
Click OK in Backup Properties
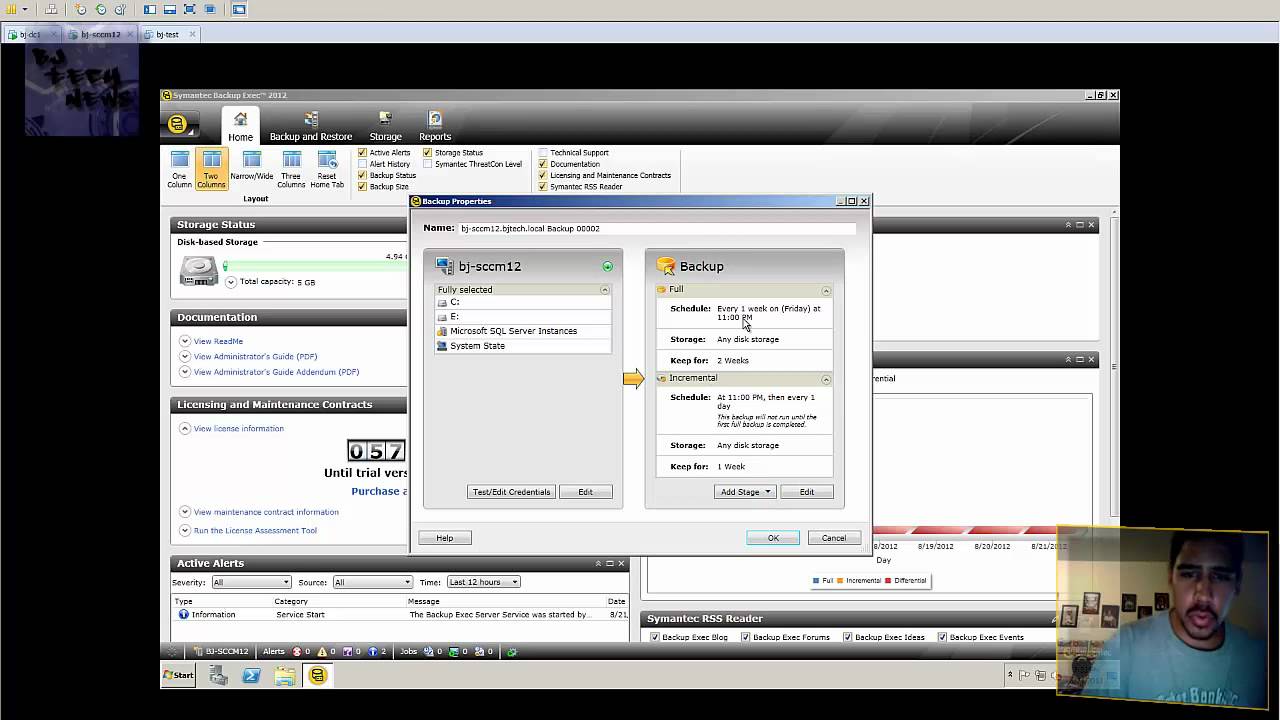(x=773, y=538)
